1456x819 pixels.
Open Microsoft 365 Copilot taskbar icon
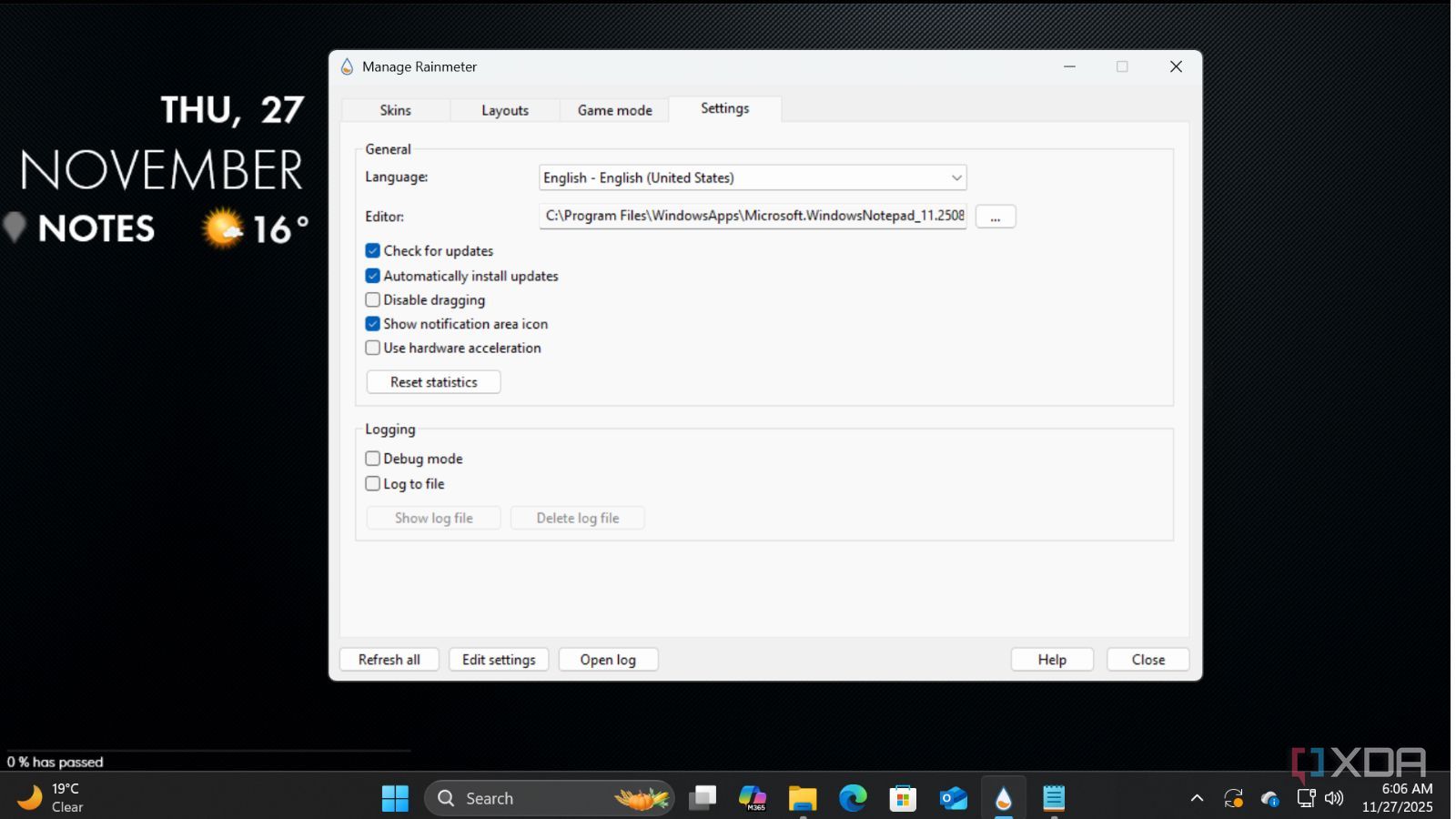pyautogui.click(x=753, y=798)
